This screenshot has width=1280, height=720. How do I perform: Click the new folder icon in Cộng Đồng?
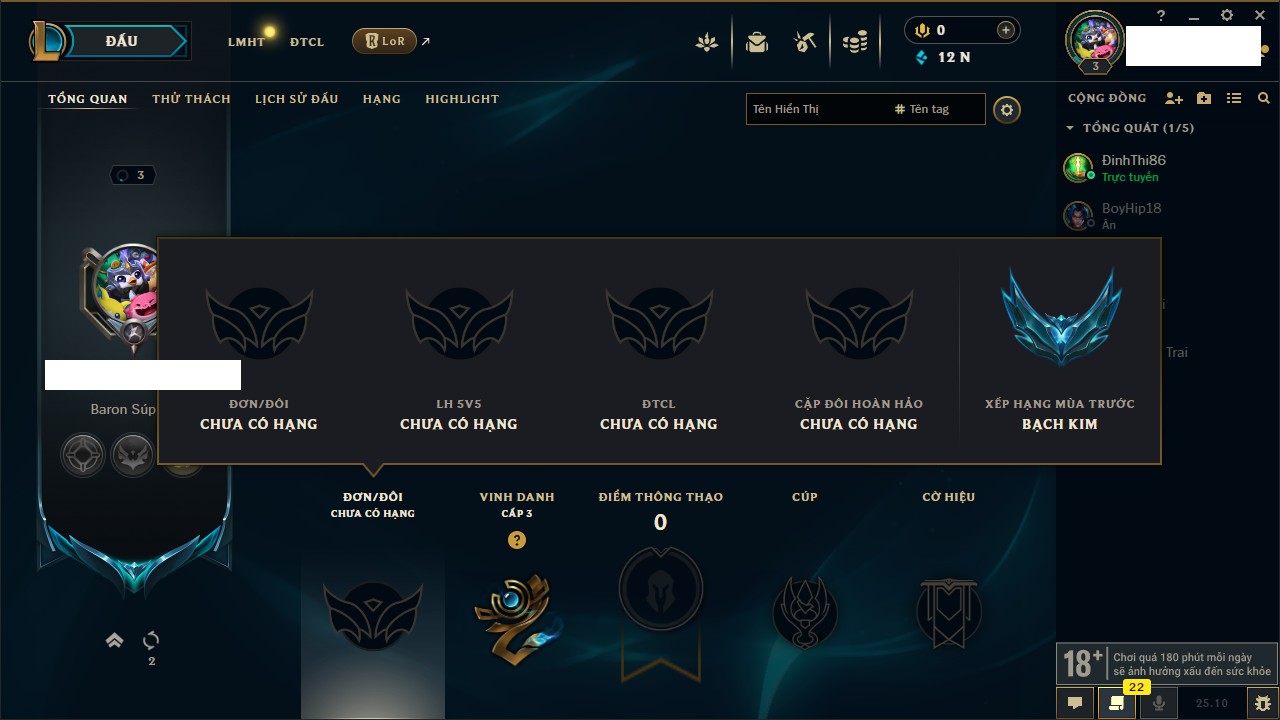(x=1204, y=98)
